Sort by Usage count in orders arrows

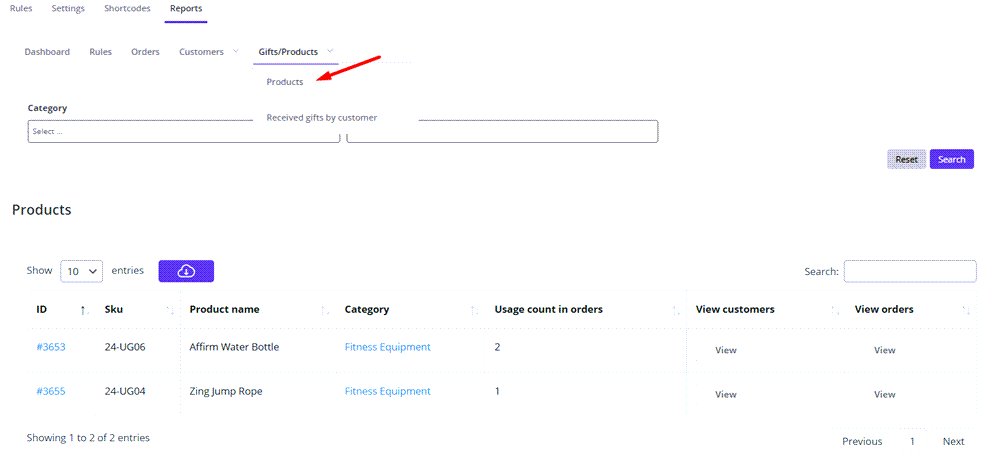(x=677, y=310)
